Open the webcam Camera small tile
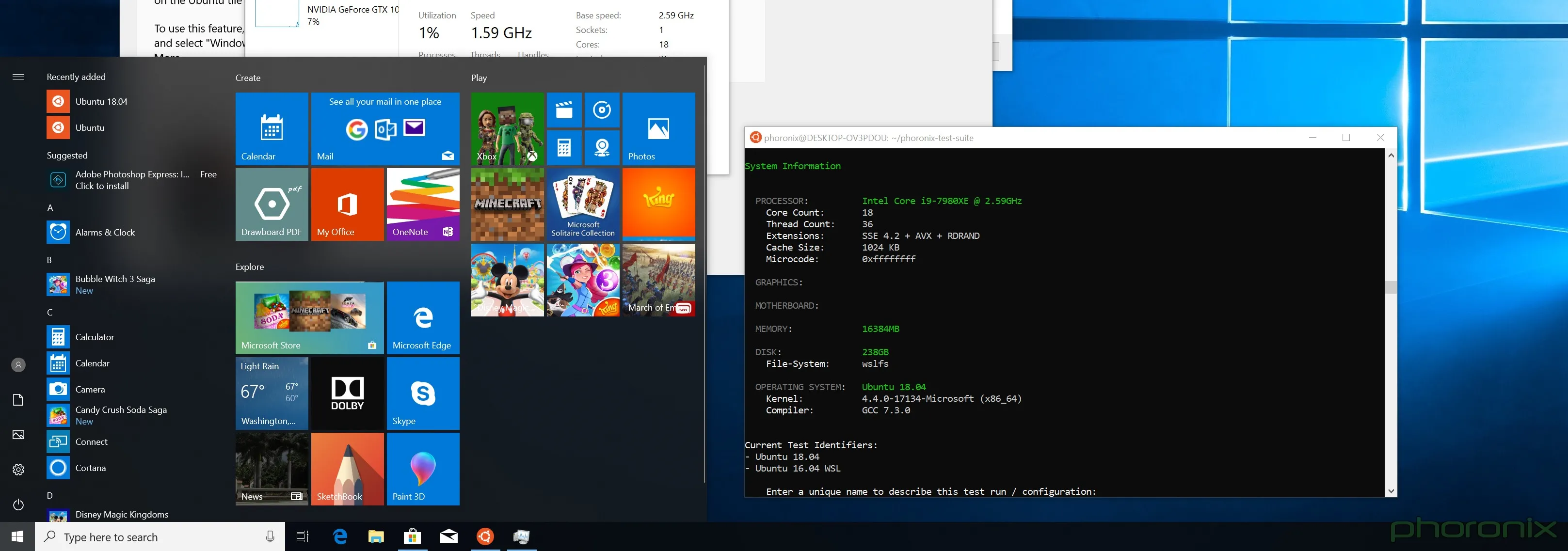The height and width of the screenshot is (551, 1568). 602,148
